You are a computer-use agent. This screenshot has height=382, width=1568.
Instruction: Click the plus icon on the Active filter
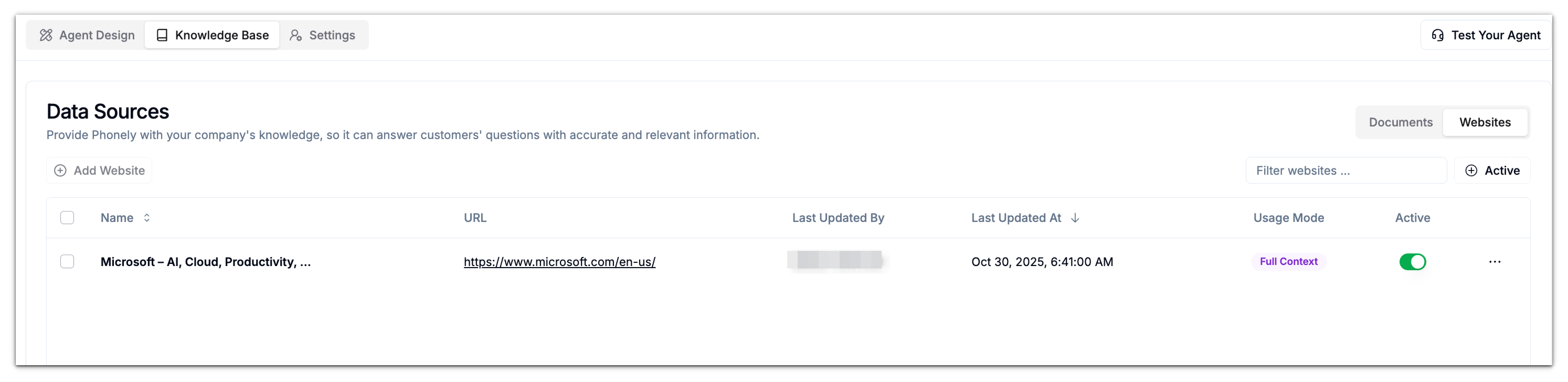tap(1471, 170)
